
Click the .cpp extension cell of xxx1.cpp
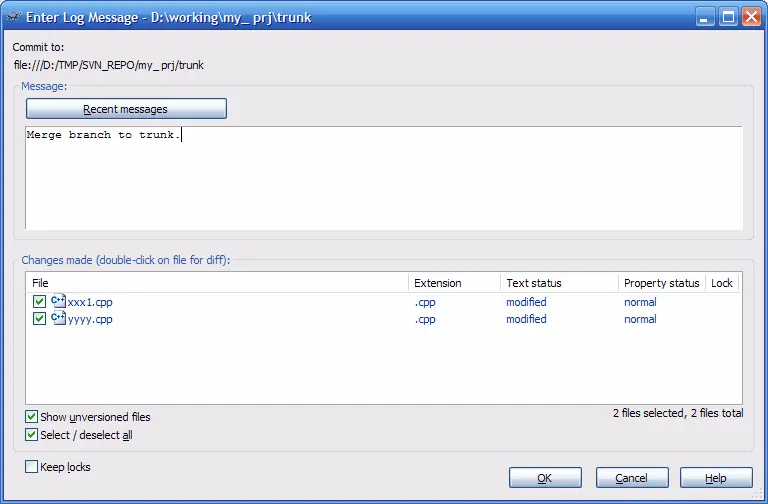(x=425, y=302)
